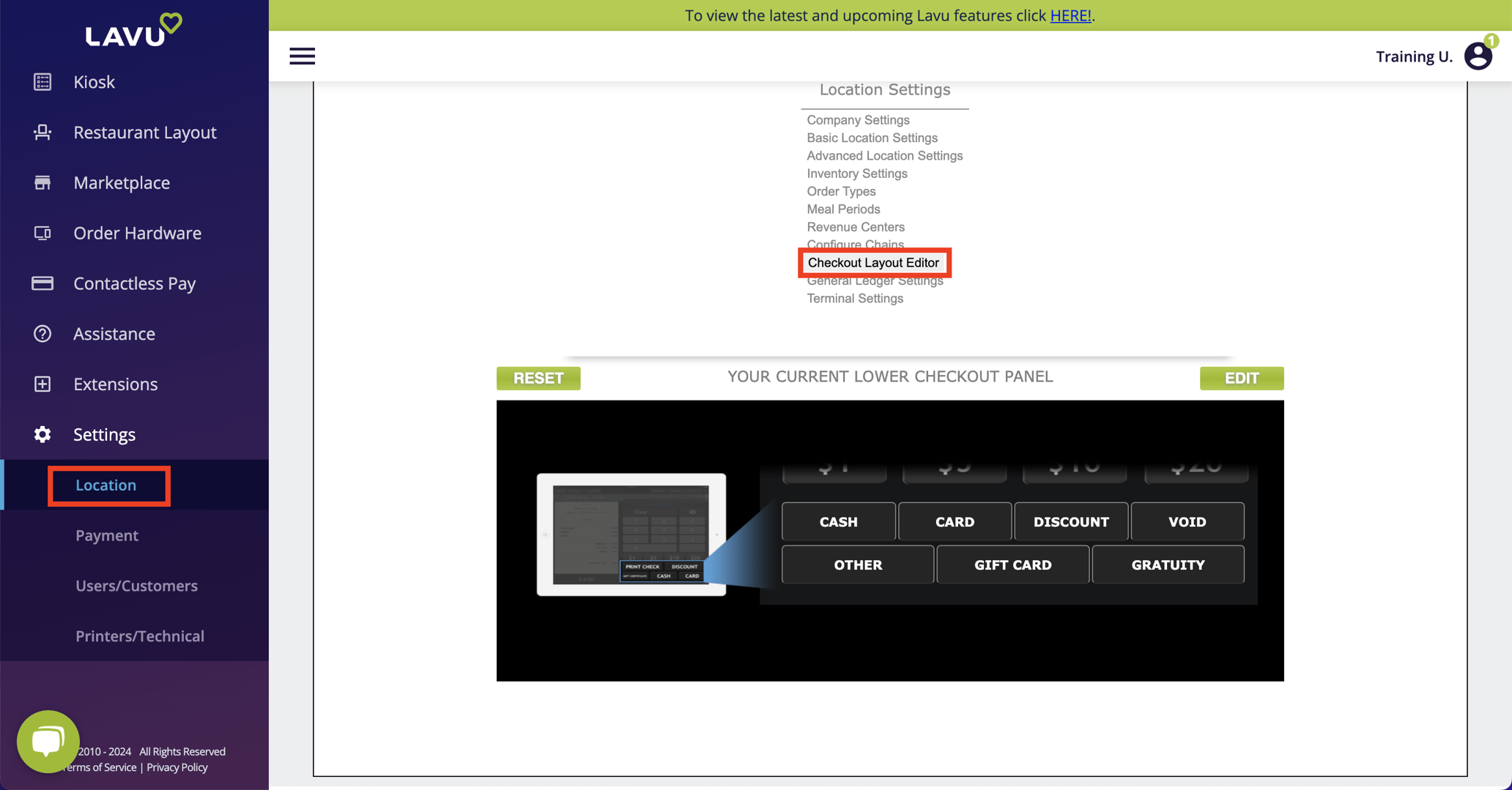The width and height of the screenshot is (1512, 790).
Task: Select the Settings gear icon
Action: click(42, 434)
